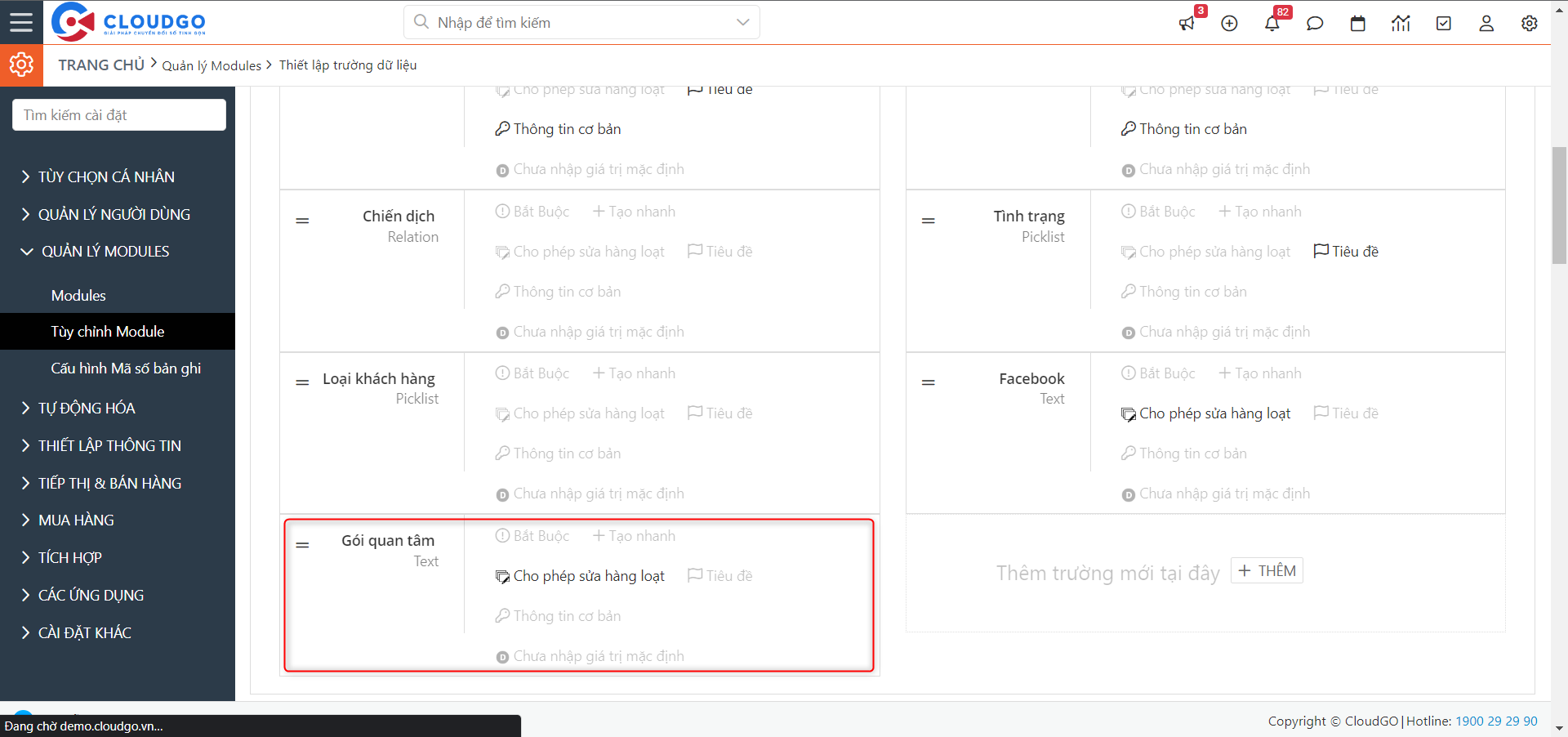Click the Tìm kiếm cài đặt field
The width and height of the screenshot is (1568, 737).
[119, 115]
